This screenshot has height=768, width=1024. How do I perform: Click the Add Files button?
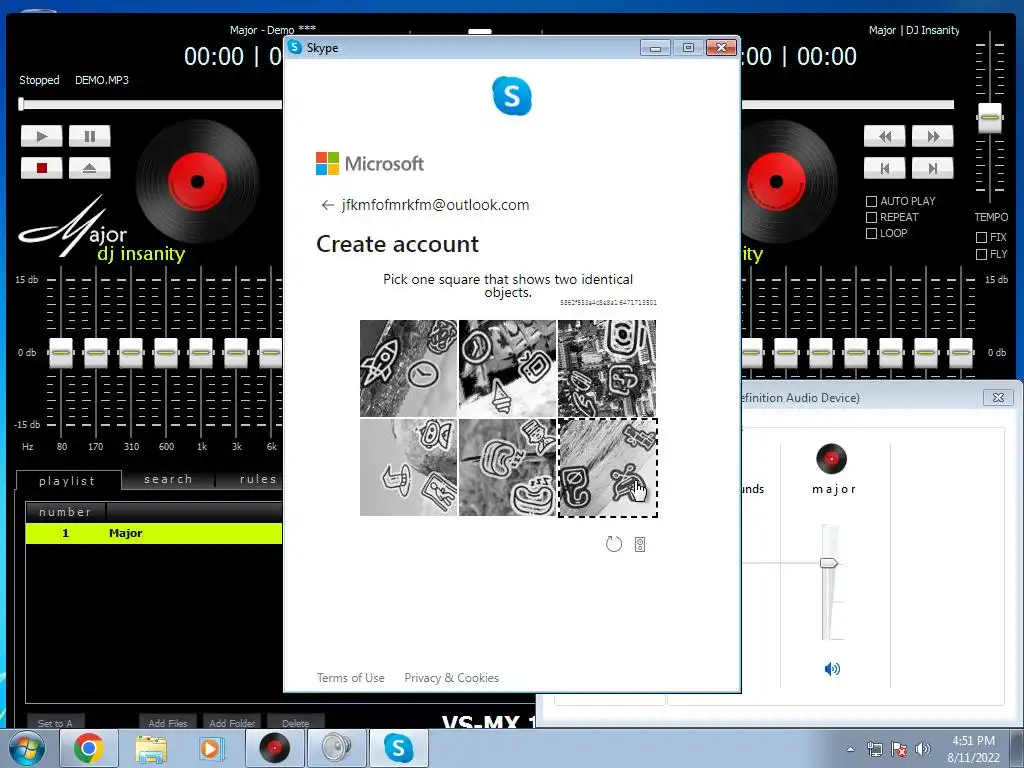[x=168, y=722]
